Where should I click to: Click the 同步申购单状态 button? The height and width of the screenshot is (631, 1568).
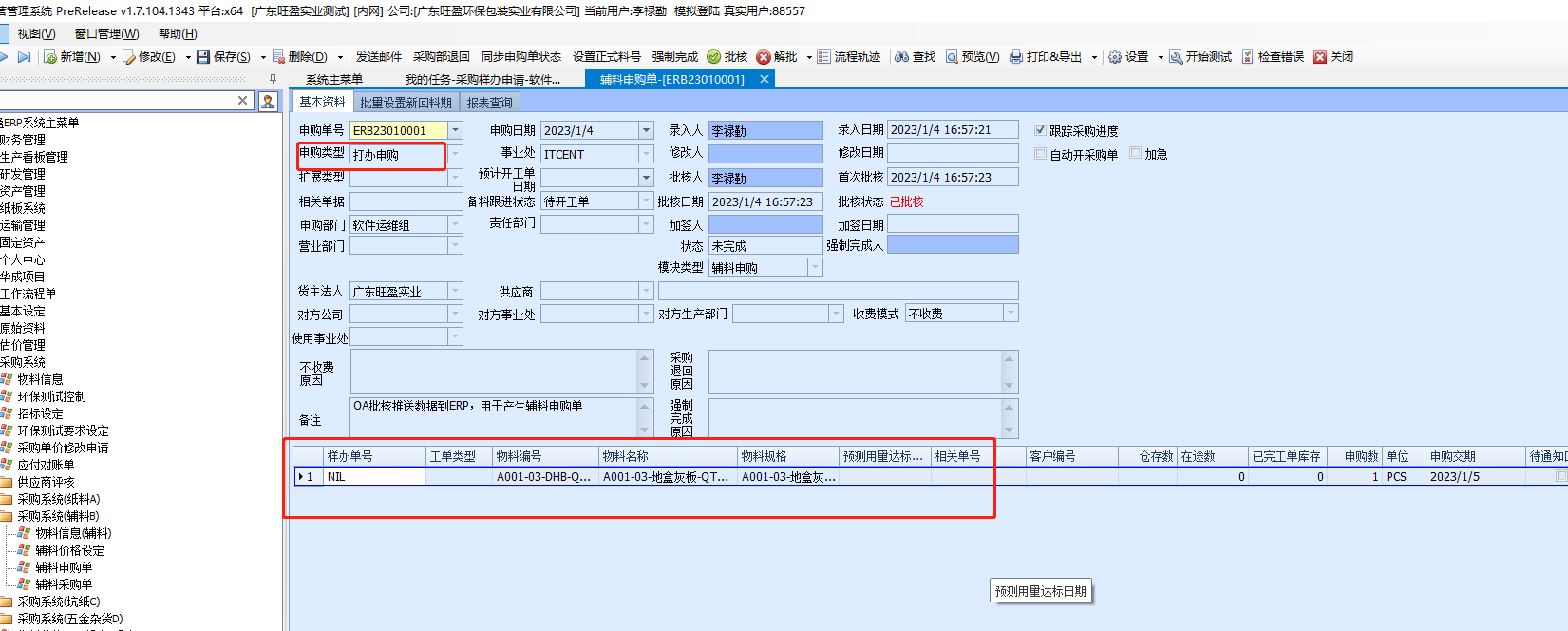click(x=521, y=57)
